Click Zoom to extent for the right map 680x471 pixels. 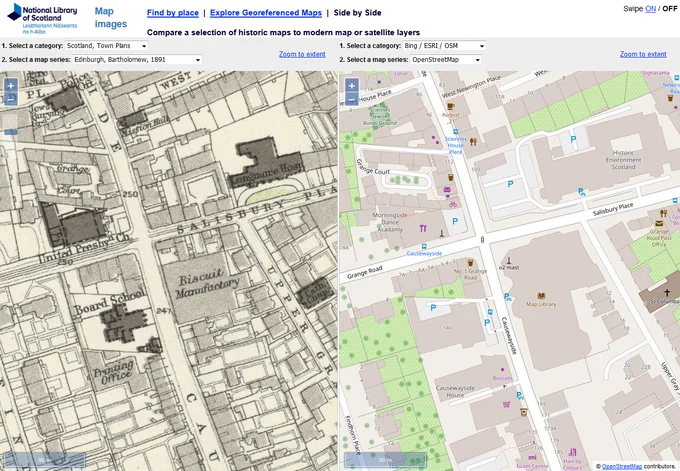click(x=643, y=54)
